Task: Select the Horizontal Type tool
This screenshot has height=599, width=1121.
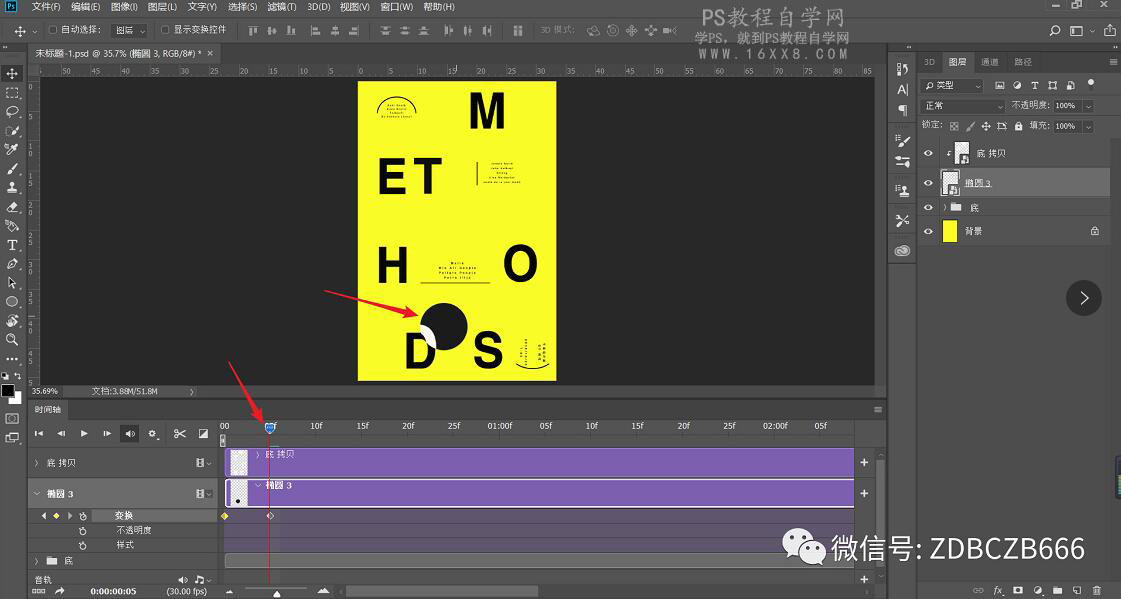Action: [12, 246]
